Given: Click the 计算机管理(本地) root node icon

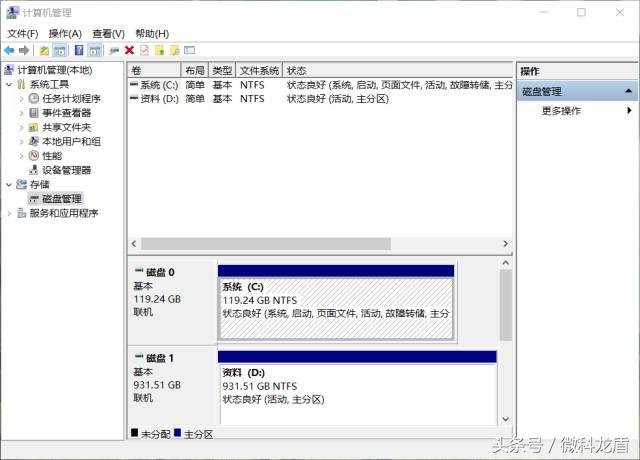Looking at the screenshot, I should (9, 70).
